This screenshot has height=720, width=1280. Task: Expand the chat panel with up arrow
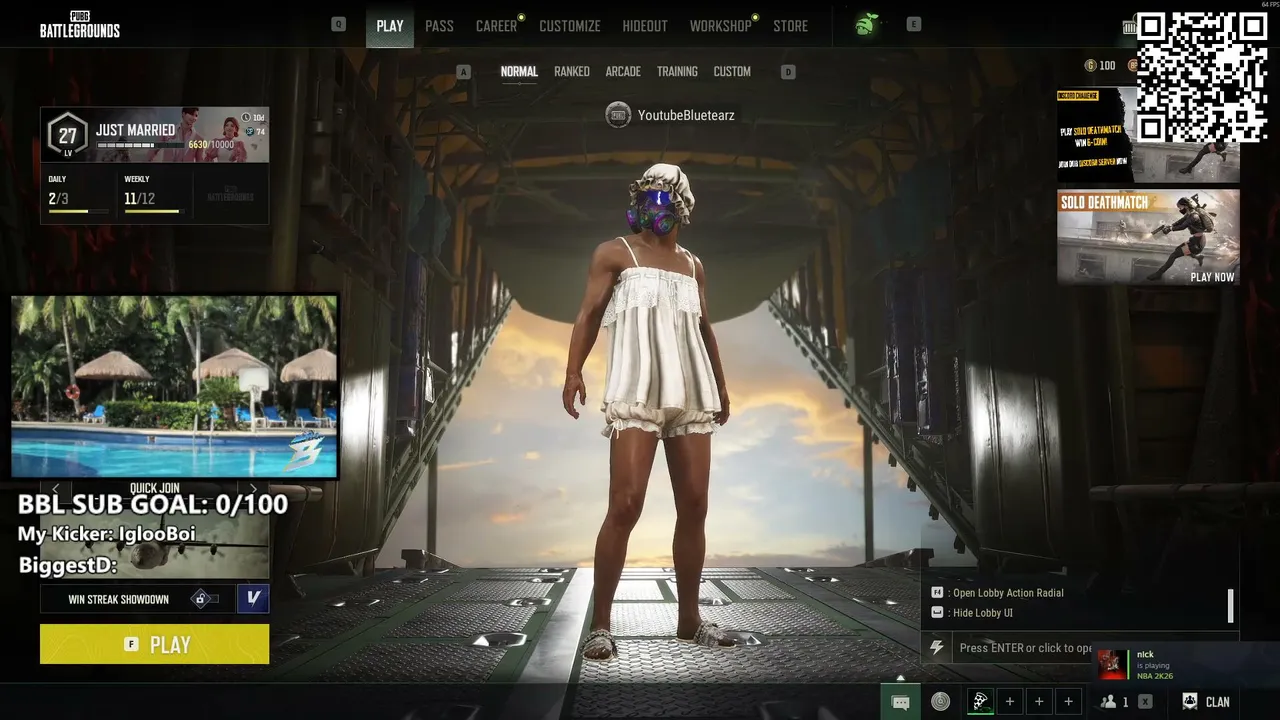coord(900,678)
